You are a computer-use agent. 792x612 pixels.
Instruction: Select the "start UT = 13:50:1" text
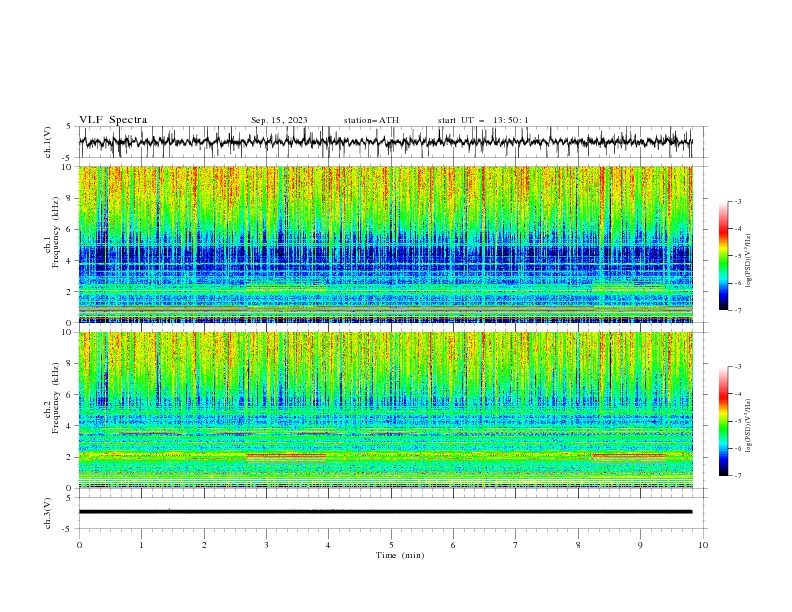[483, 120]
